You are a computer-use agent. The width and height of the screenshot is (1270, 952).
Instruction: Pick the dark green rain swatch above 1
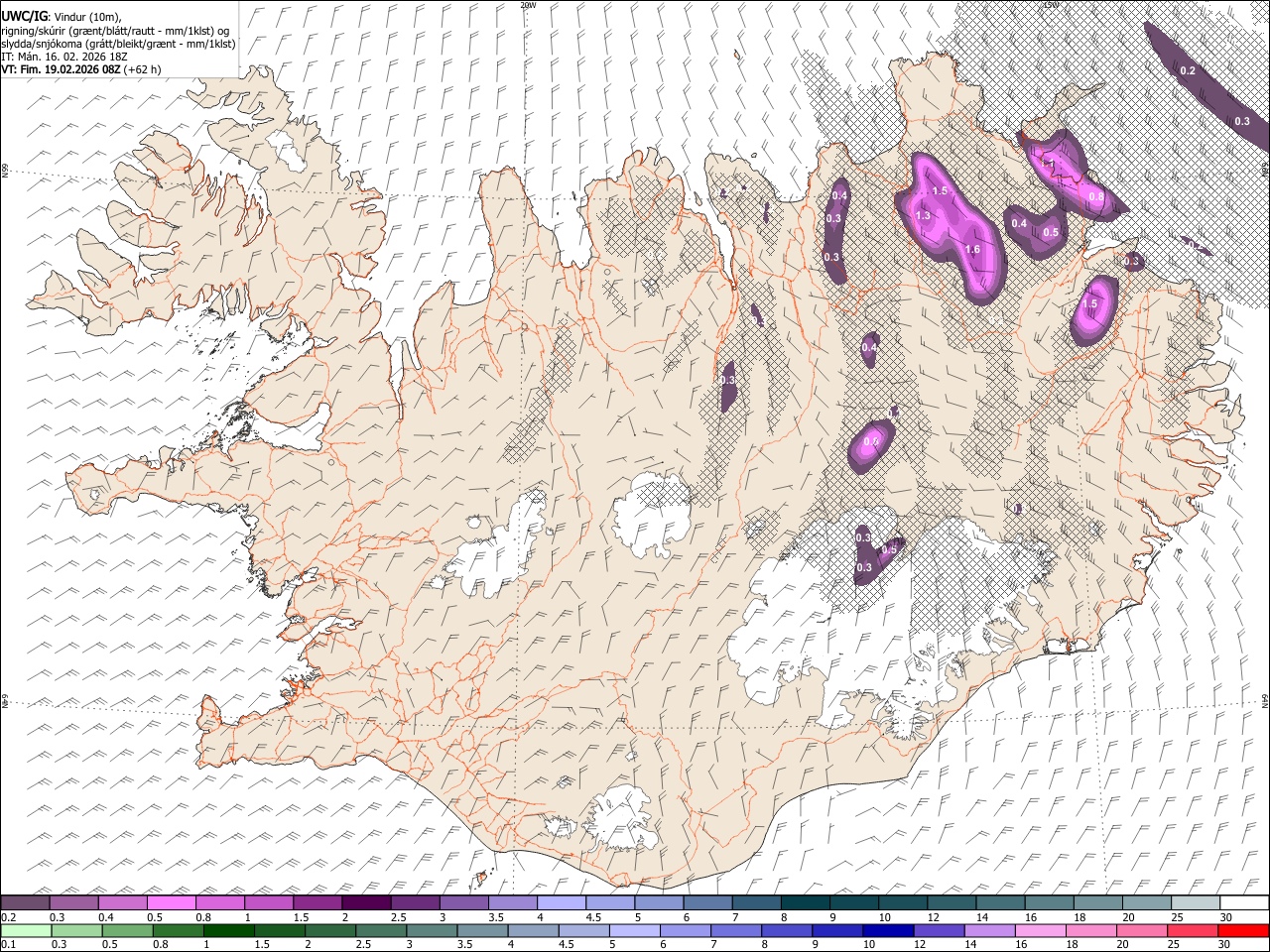point(228,930)
